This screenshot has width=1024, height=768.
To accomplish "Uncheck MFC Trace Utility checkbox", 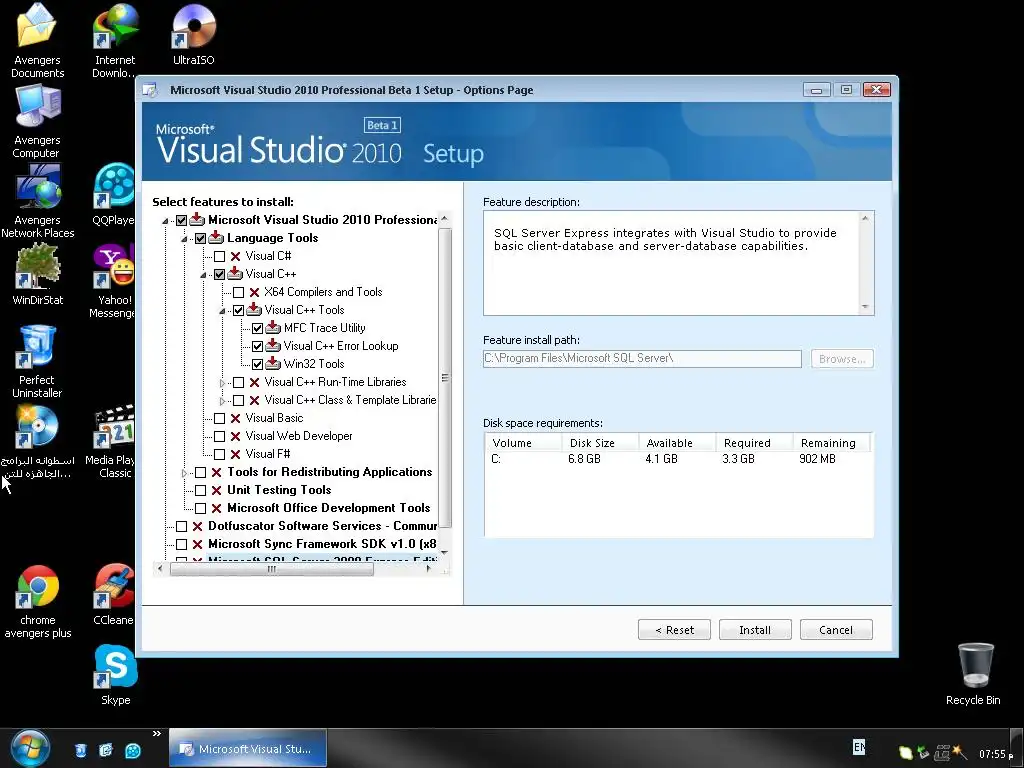I will pos(257,328).
